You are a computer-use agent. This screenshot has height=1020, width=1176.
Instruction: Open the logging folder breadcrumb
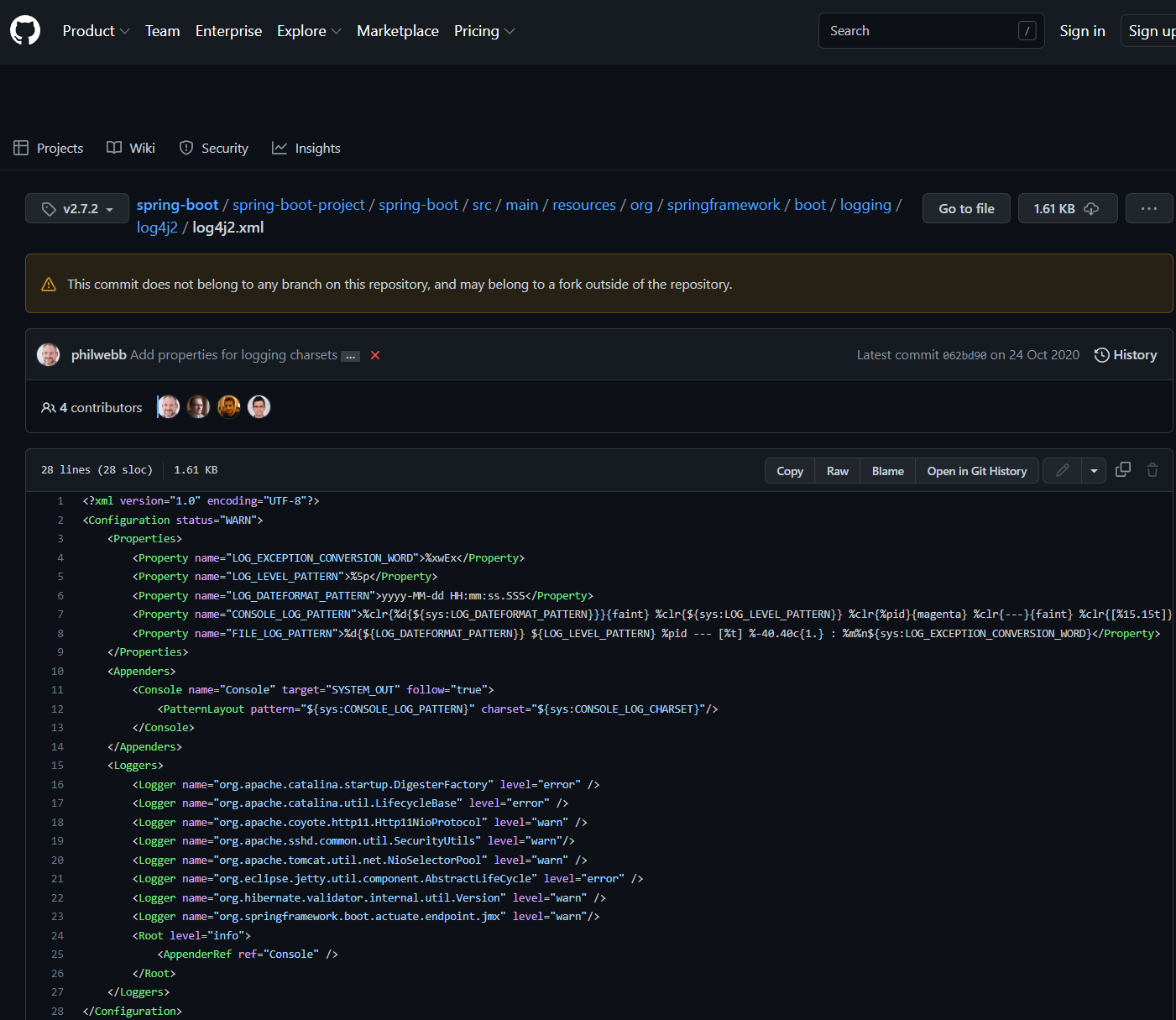click(865, 205)
